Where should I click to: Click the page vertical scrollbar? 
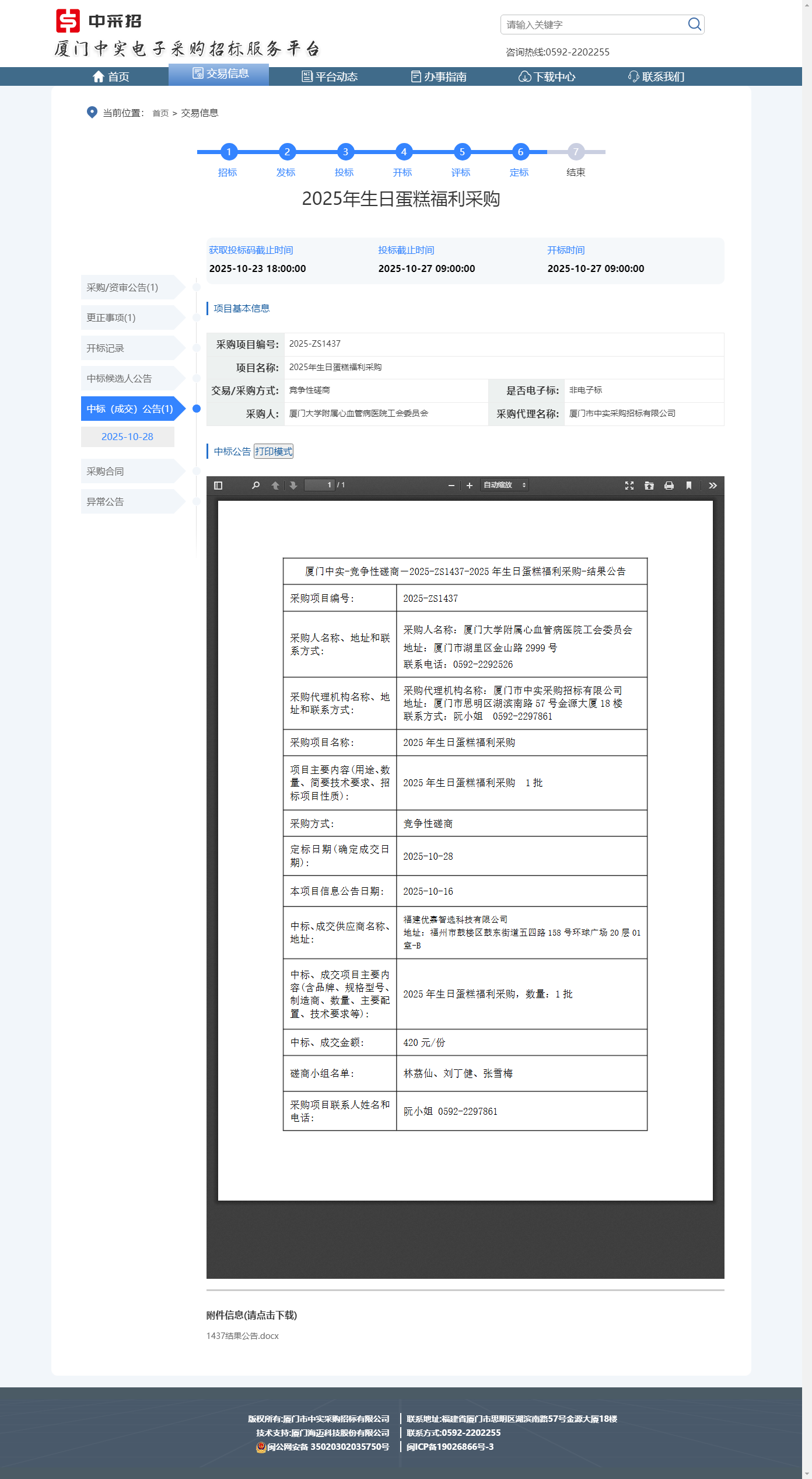[x=807, y=739]
